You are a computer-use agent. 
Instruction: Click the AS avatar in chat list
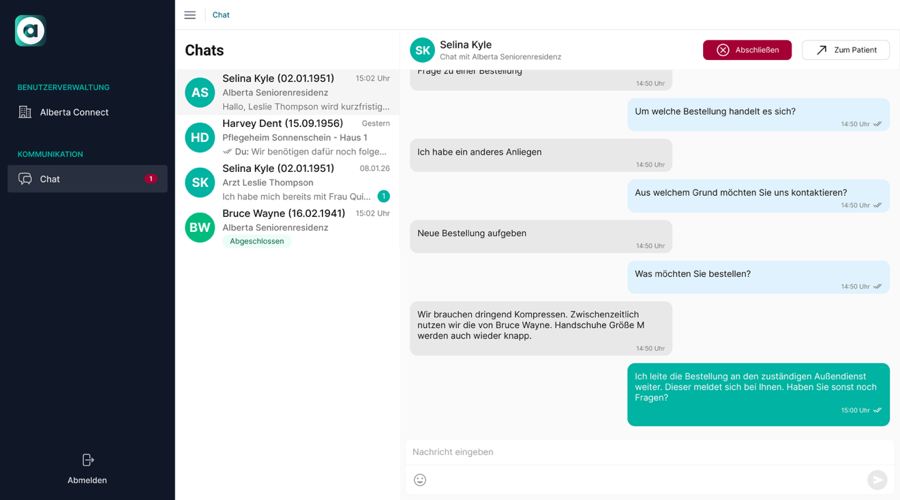point(200,92)
